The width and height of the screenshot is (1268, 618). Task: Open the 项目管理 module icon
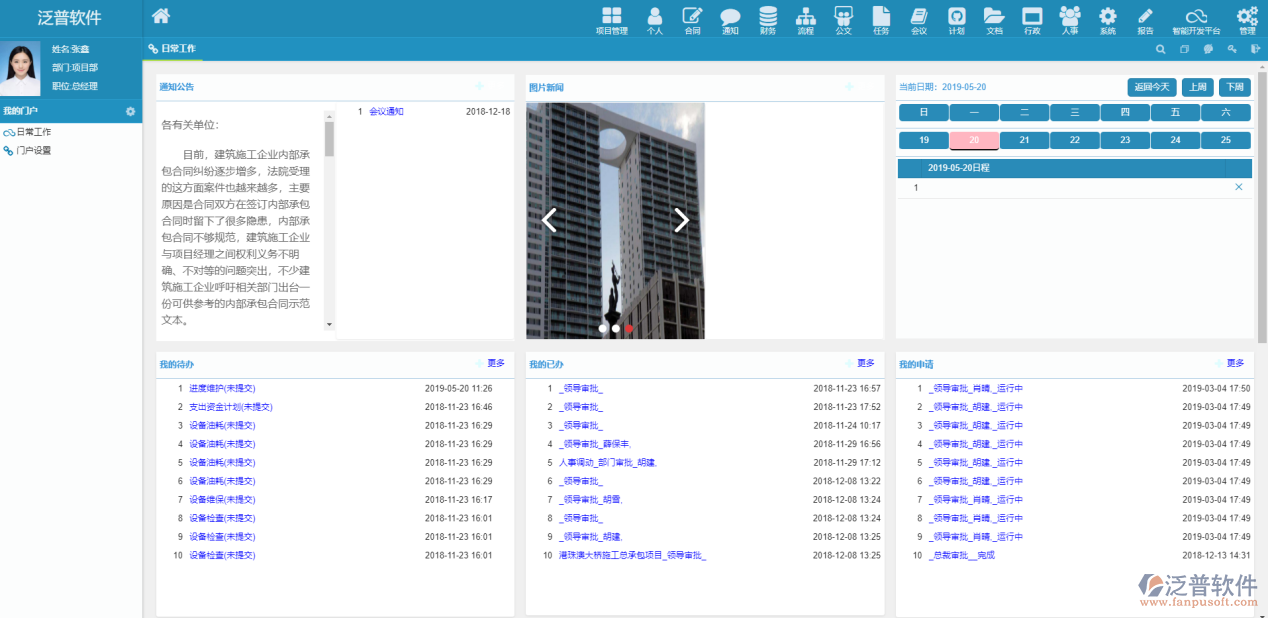click(x=611, y=18)
